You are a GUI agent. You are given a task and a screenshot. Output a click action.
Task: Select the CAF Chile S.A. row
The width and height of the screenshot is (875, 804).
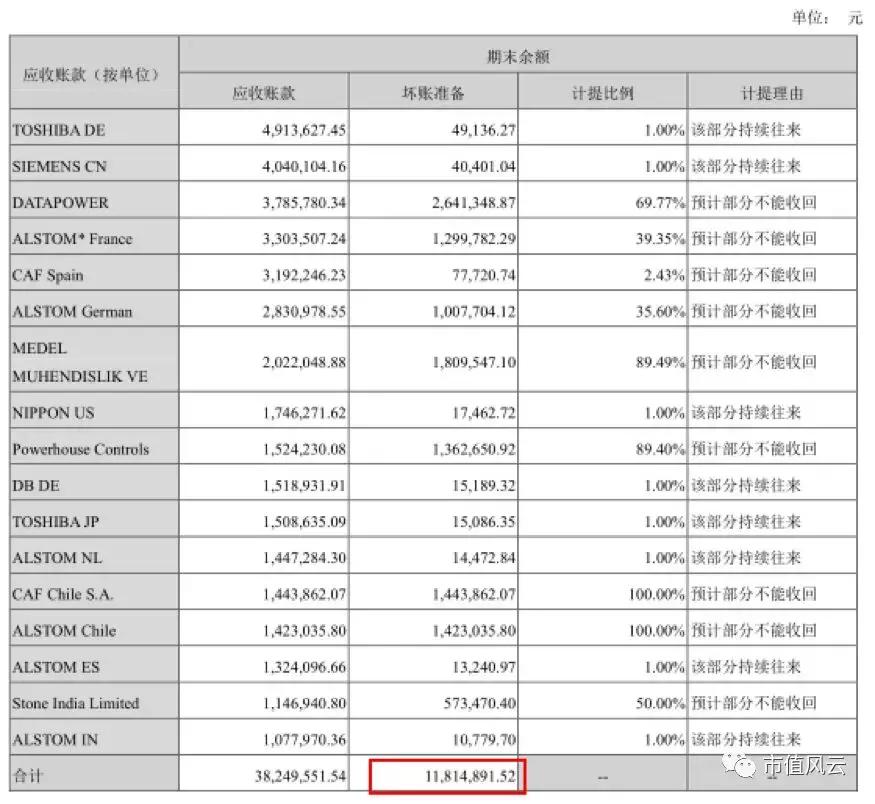[x=63, y=593]
